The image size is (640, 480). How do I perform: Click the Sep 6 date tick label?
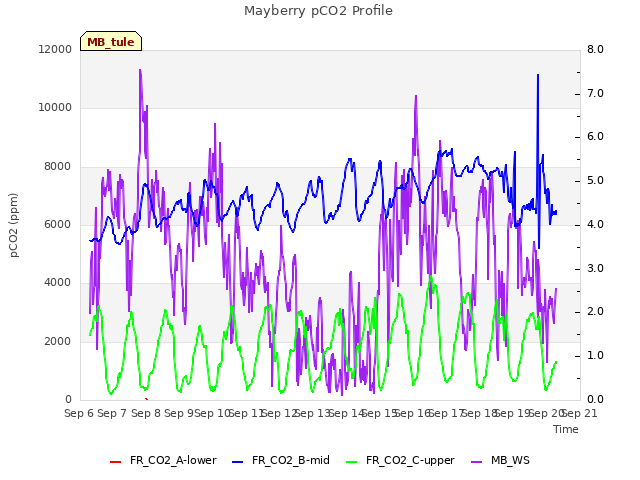tap(79, 413)
